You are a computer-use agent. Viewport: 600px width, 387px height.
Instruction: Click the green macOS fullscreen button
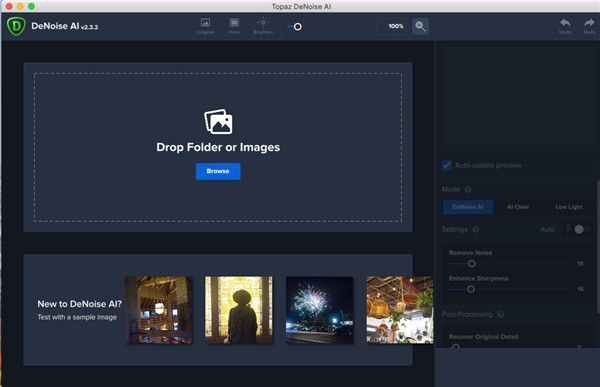pyautogui.click(x=31, y=6)
